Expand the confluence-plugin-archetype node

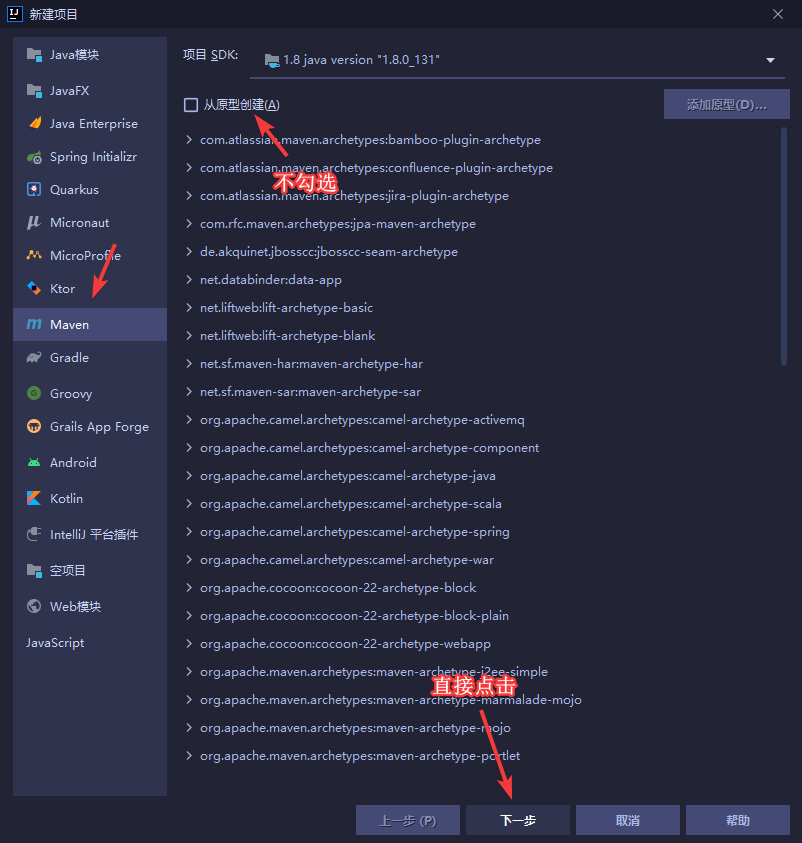point(189,168)
